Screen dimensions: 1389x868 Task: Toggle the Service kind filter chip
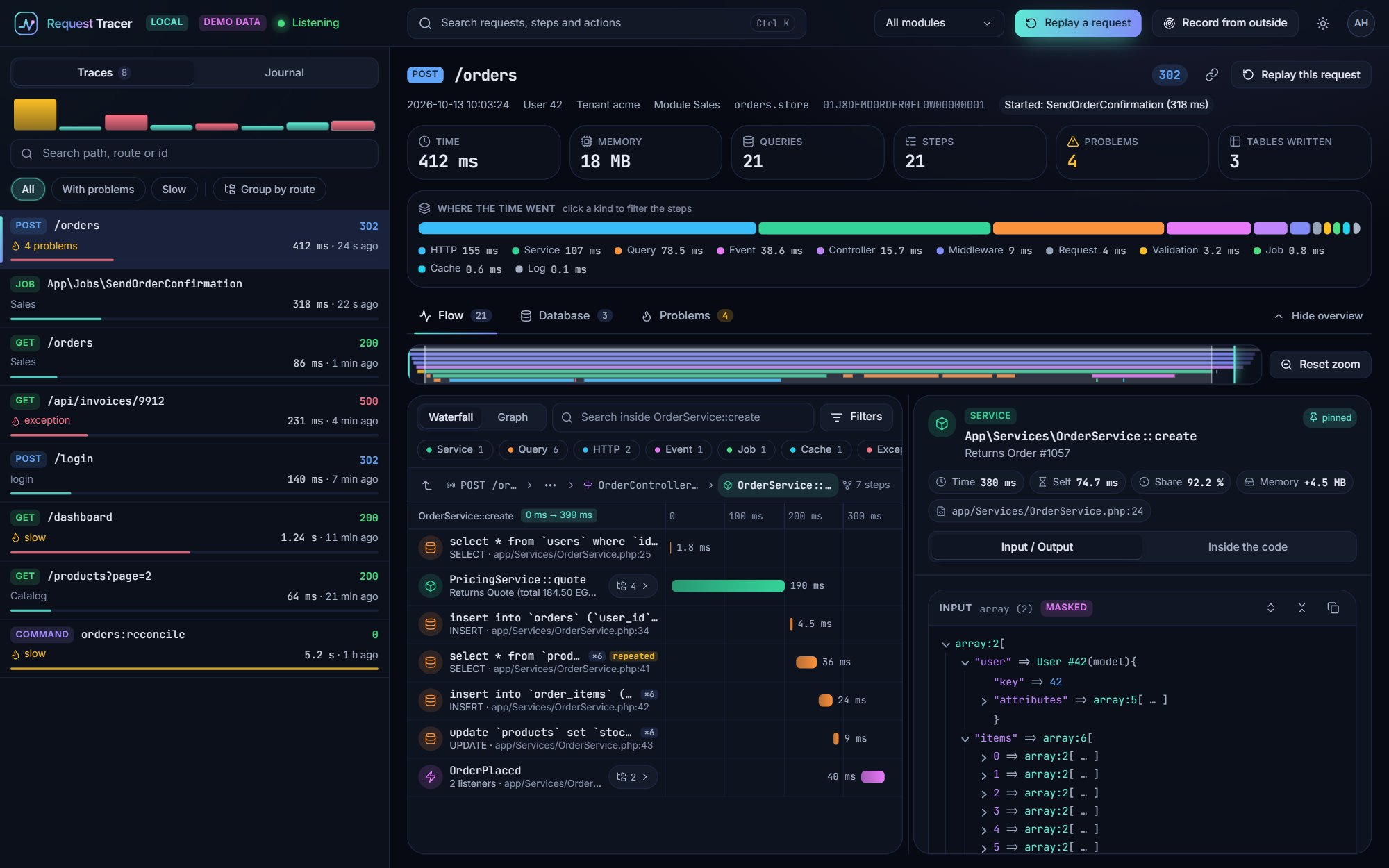click(x=455, y=449)
